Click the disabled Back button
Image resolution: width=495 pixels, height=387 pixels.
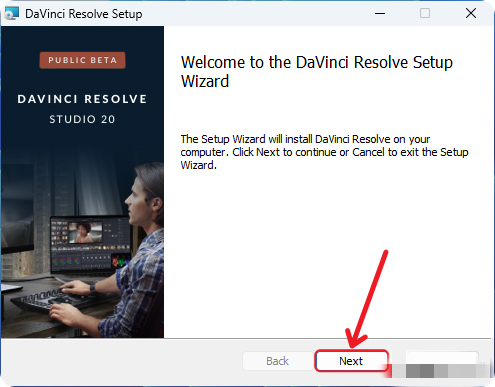tap(277, 361)
